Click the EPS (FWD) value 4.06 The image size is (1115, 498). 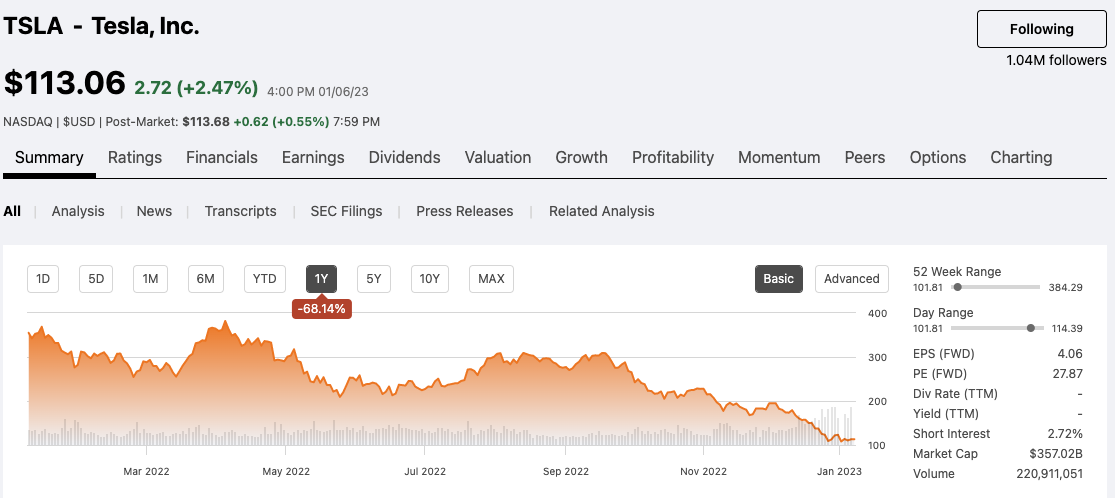[x=1069, y=354]
